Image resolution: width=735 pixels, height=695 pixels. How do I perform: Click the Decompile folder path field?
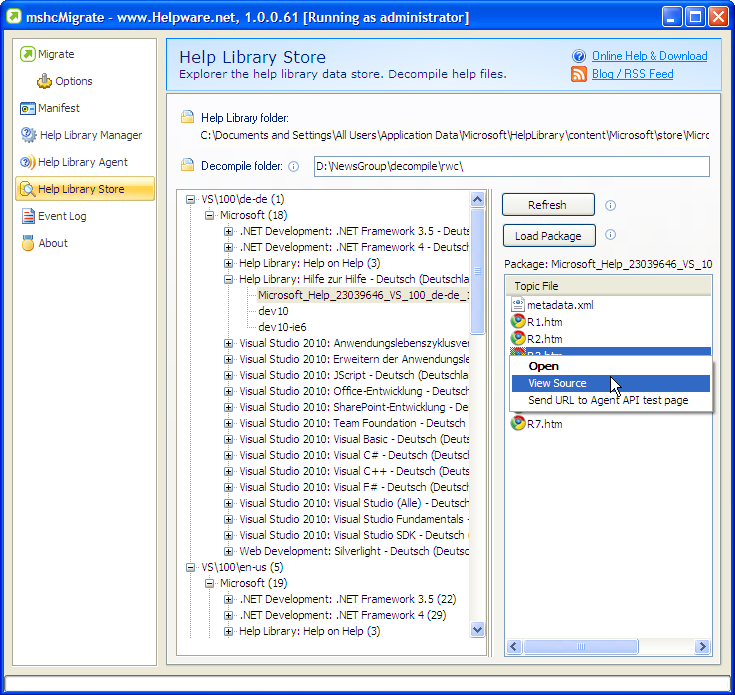tap(511, 166)
